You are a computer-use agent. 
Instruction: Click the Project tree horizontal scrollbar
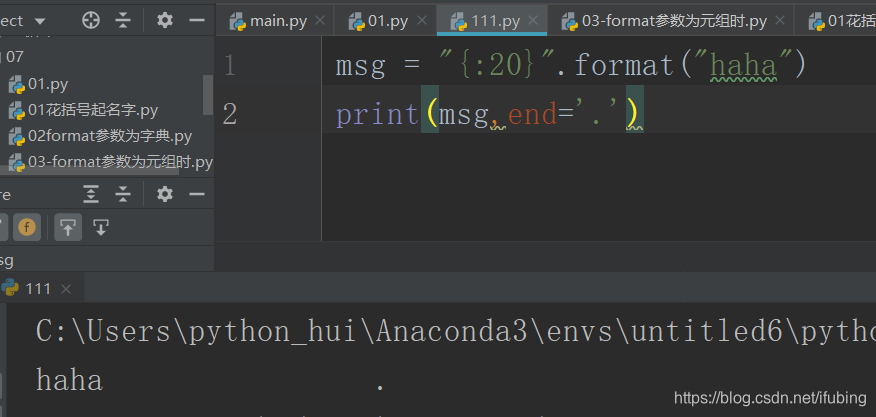[x=89, y=171]
